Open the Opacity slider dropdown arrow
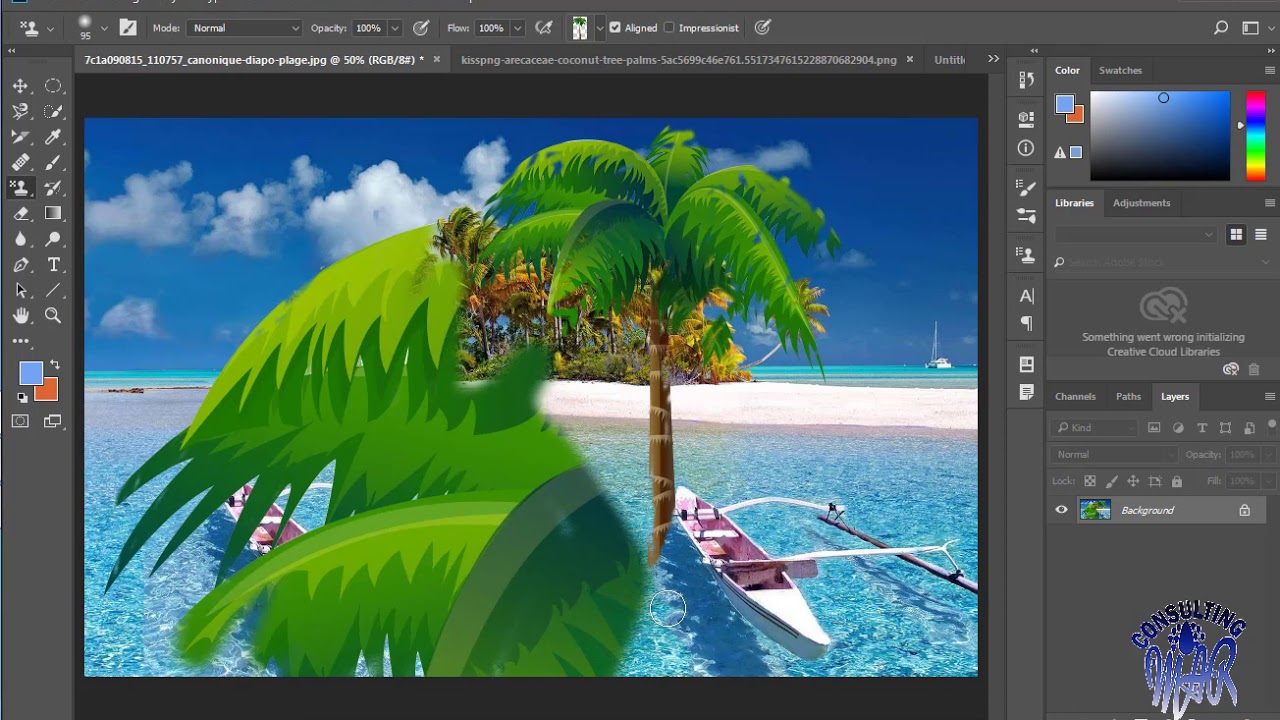Image resolution: width=1280 pixels, height=720 pixels. coord(395,28)
